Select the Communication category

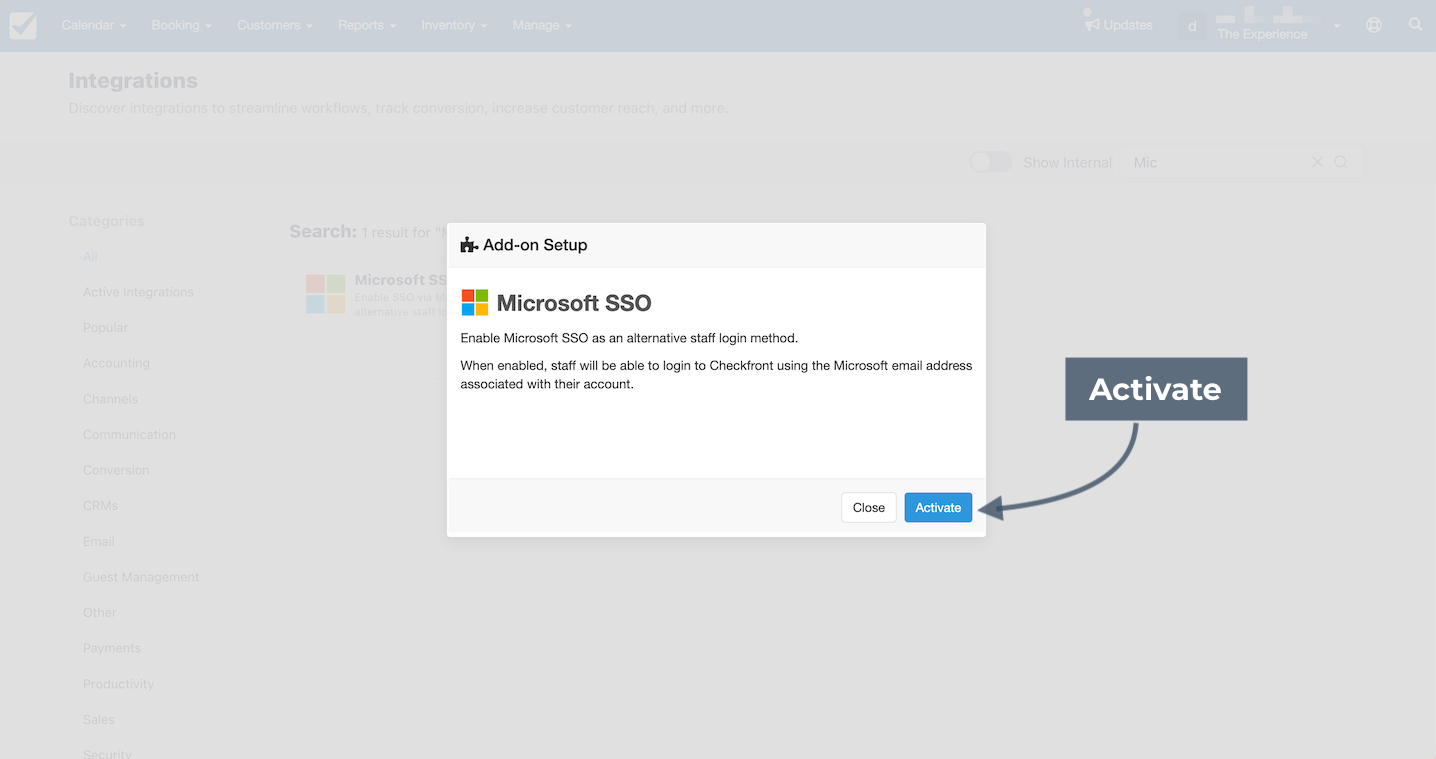pyautogui.click(x=129, y=435)
